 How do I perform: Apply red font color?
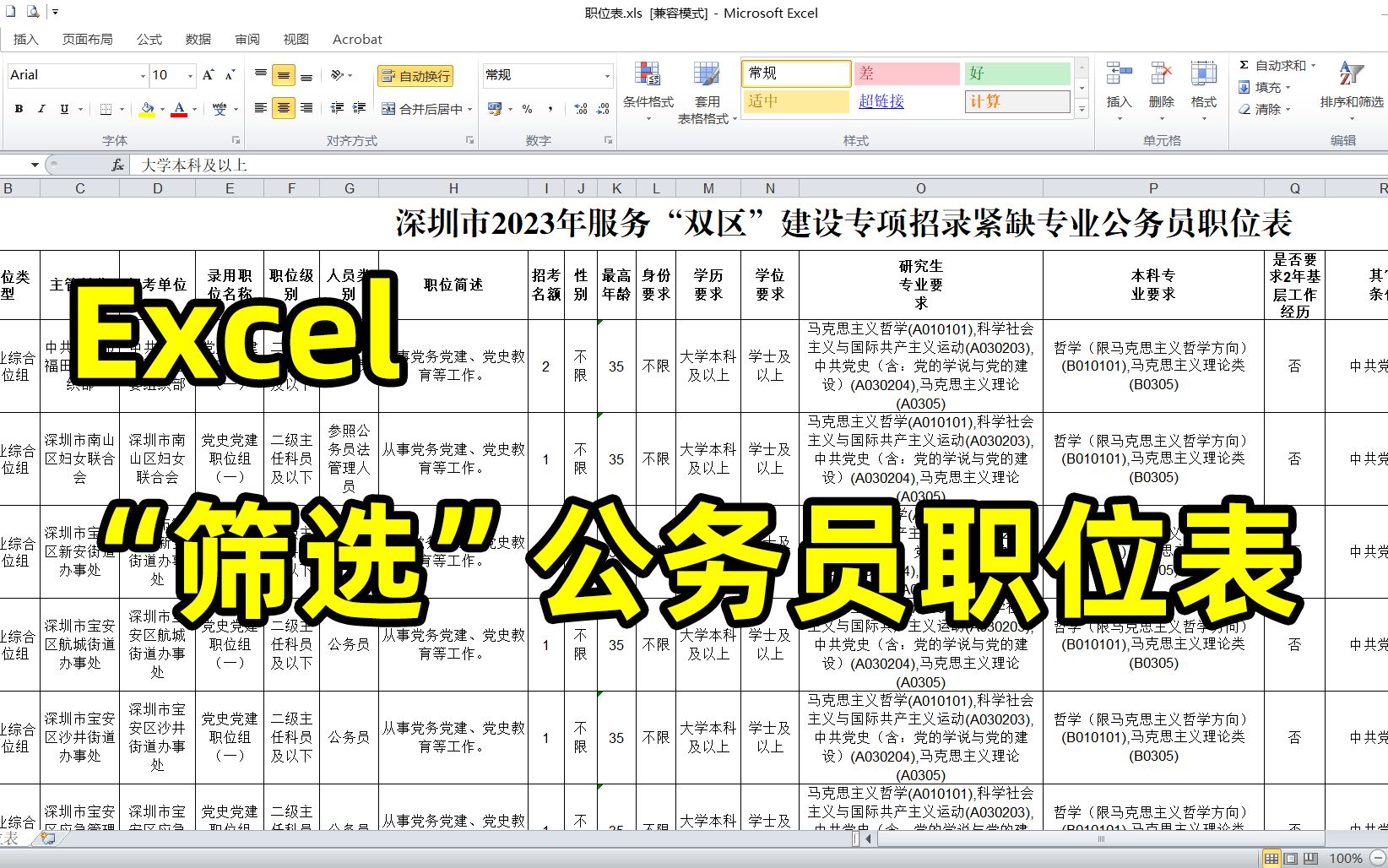pos(179,109)
